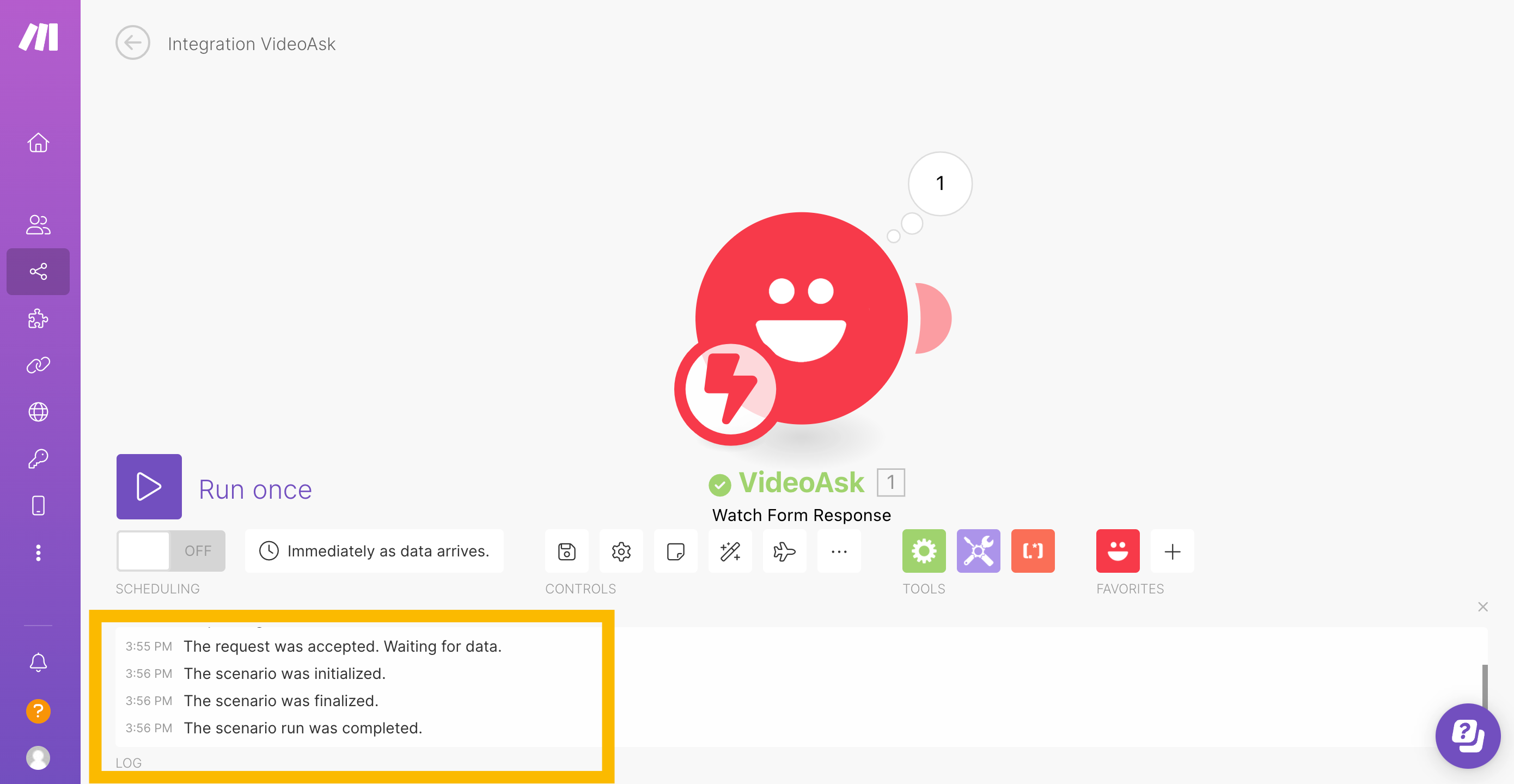Open the purple support chat bubble
This screenshot has width=1514, height=784.
pos(1468,735)
